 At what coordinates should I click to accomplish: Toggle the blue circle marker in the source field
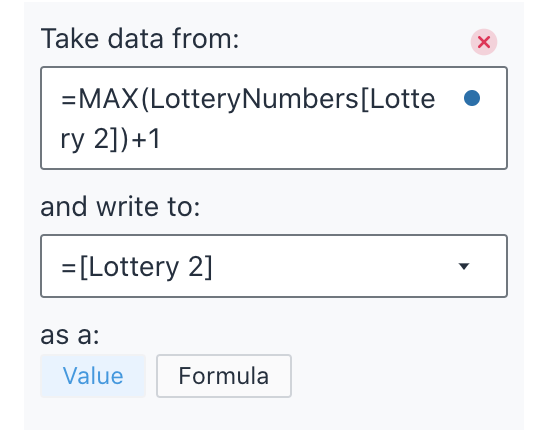pyautogui.click(x=472, y=98)
